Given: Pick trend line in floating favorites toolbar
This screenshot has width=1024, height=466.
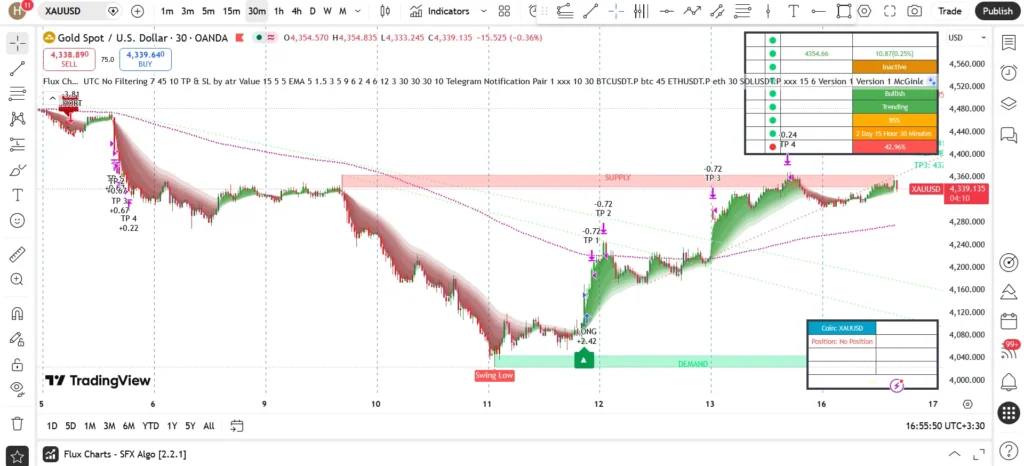Looking at the screenshot, I should [x=590, y=11].
